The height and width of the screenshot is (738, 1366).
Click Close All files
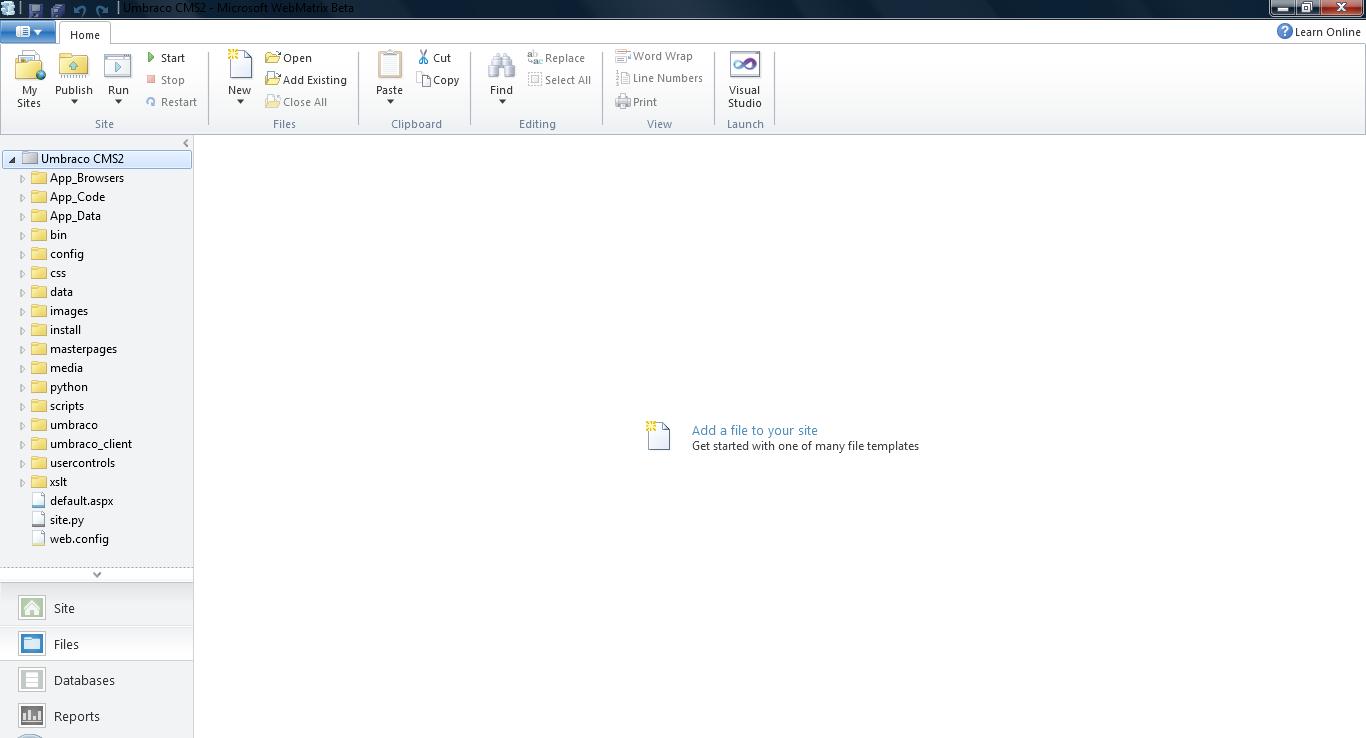click(297, 102)
